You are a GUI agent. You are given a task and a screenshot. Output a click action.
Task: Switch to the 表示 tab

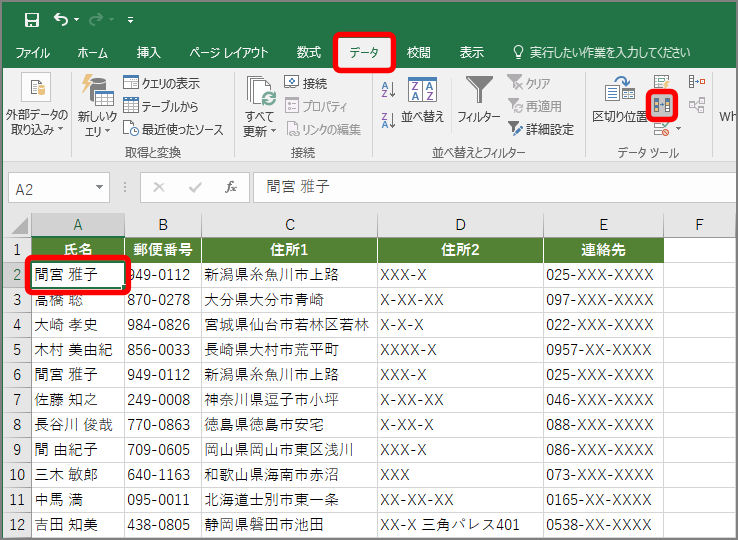coord(472,52)
